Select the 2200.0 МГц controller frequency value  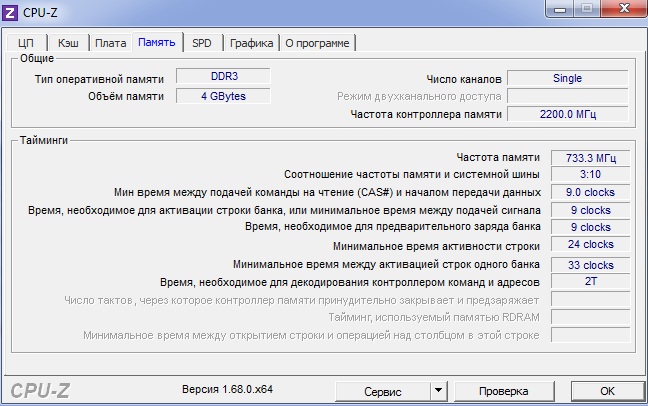[x=568, y=114]
